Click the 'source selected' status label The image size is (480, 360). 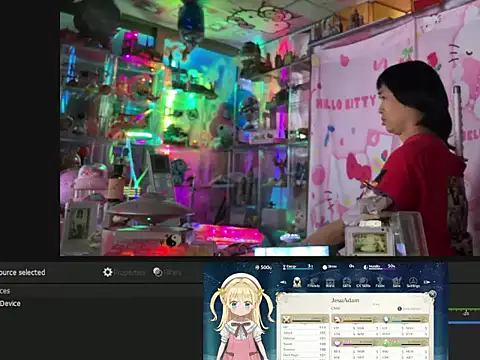[x=22, y=272]
